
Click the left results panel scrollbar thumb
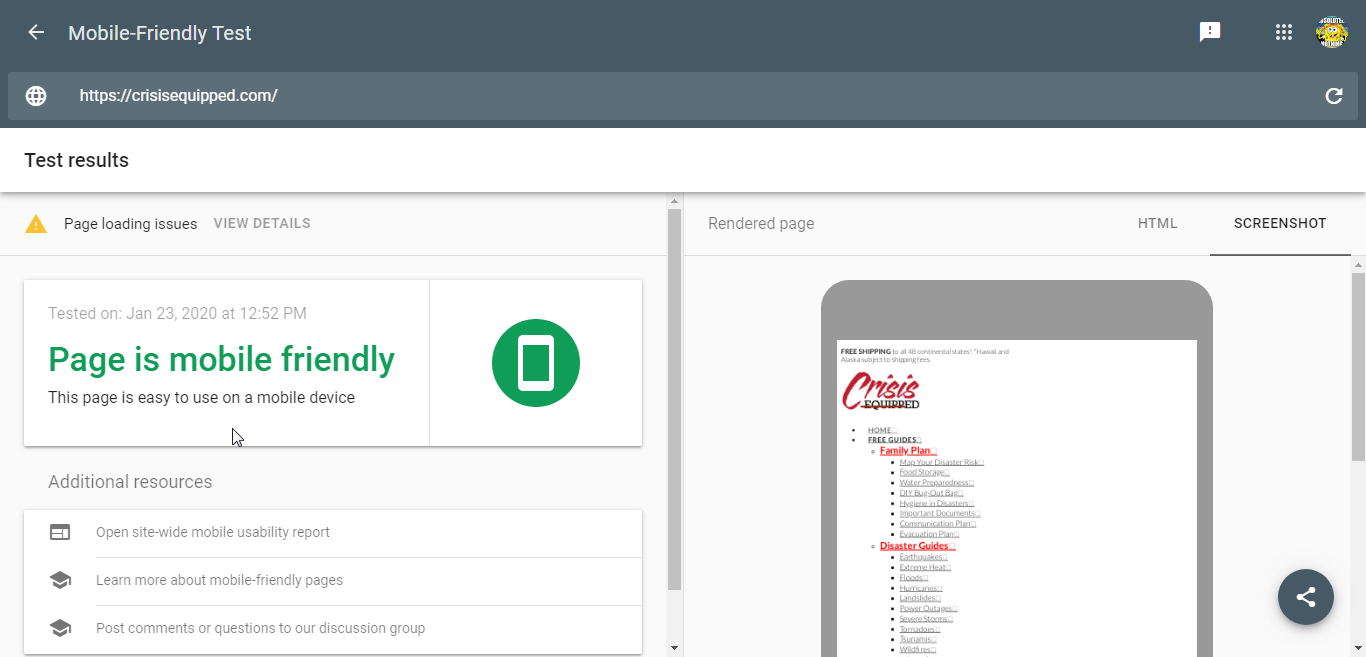pyautogui.click(x=674, y=400)
